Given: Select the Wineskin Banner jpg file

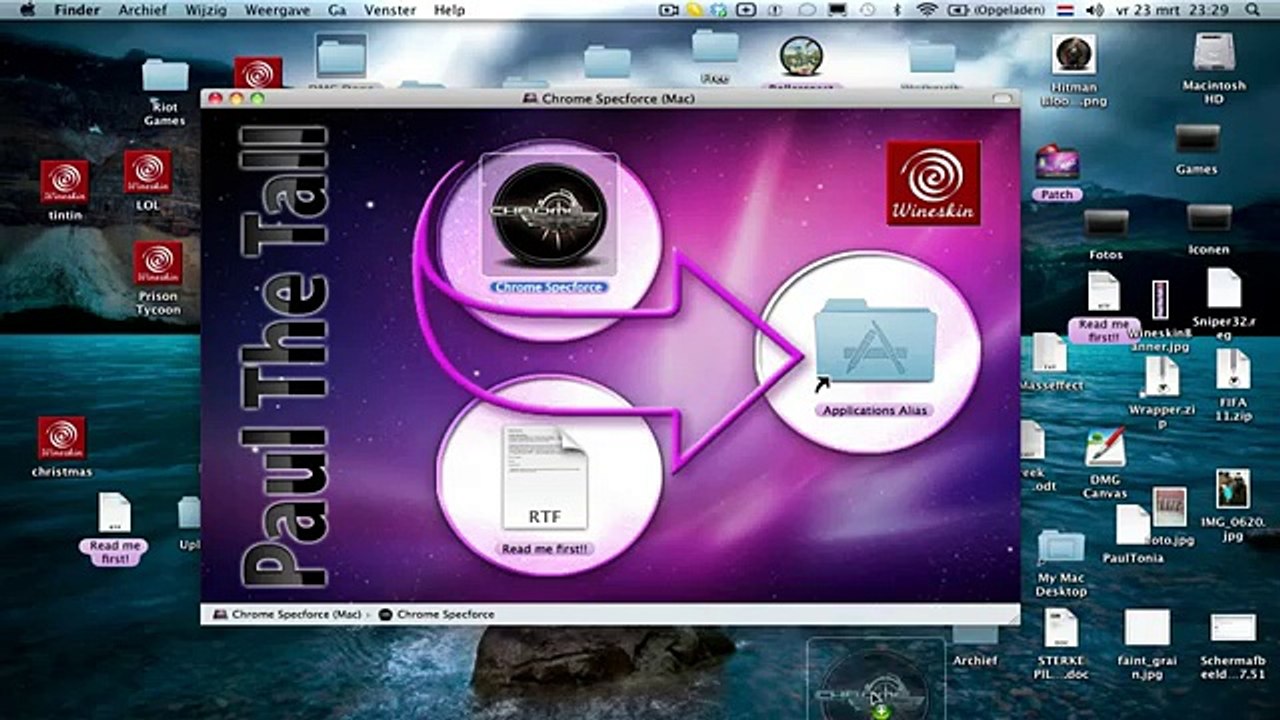Looking at the screenshot, I should tap(1160, 300).
